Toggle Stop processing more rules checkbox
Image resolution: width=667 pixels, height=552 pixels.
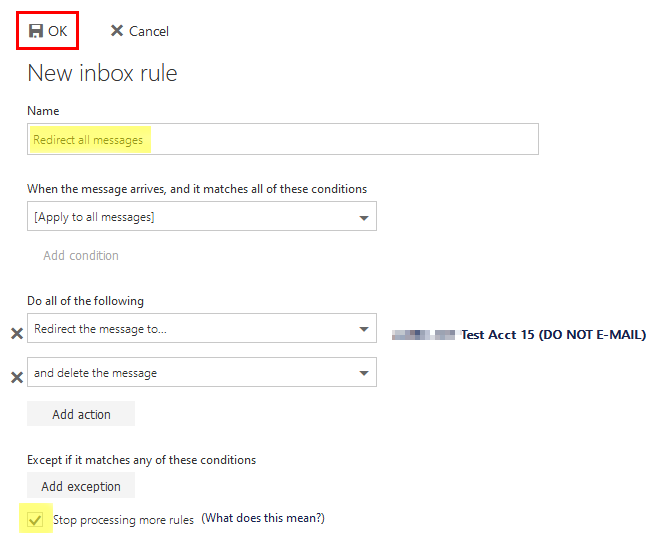click(36, 520)
